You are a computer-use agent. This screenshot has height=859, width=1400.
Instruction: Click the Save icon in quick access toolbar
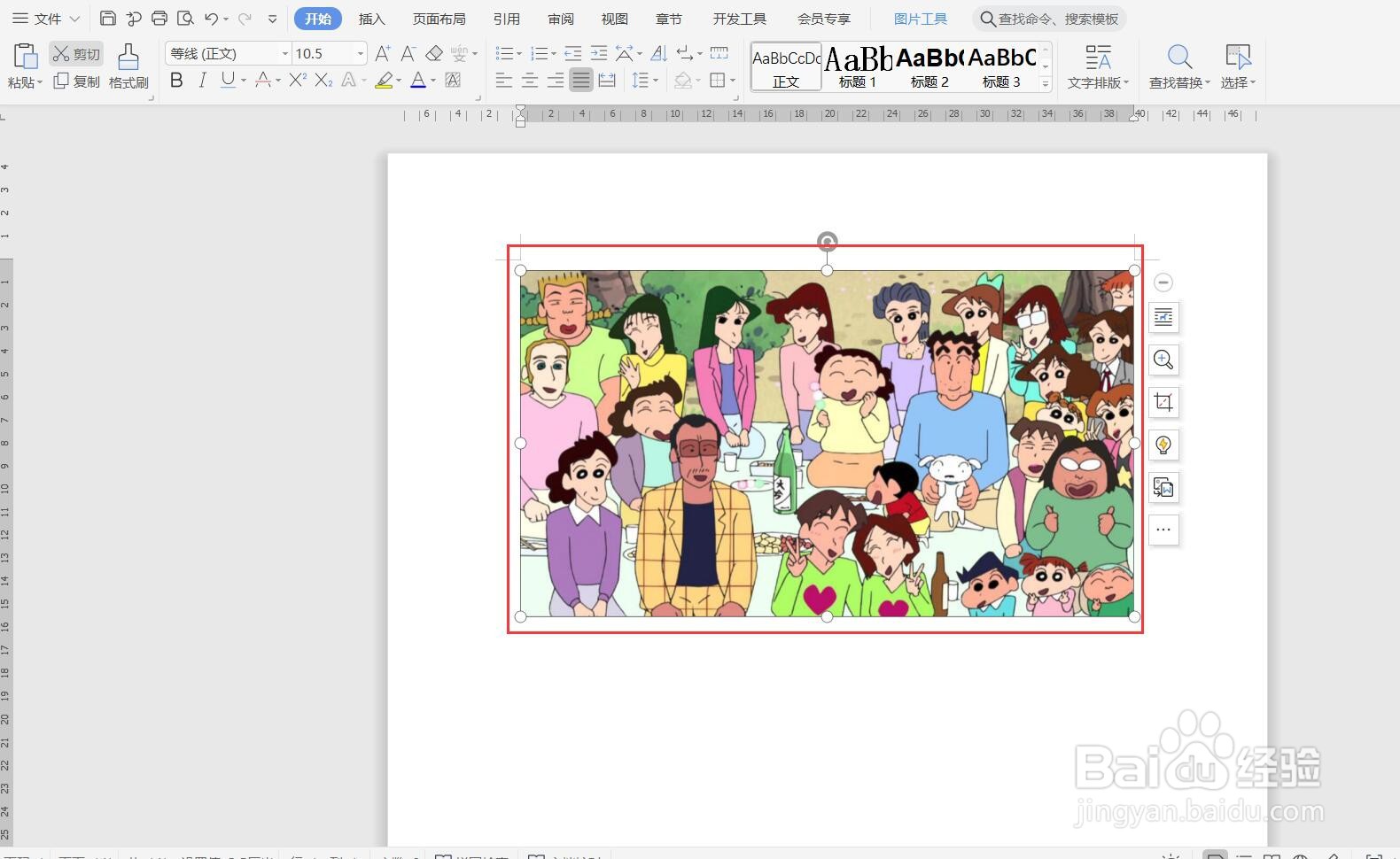coord(107,18)
